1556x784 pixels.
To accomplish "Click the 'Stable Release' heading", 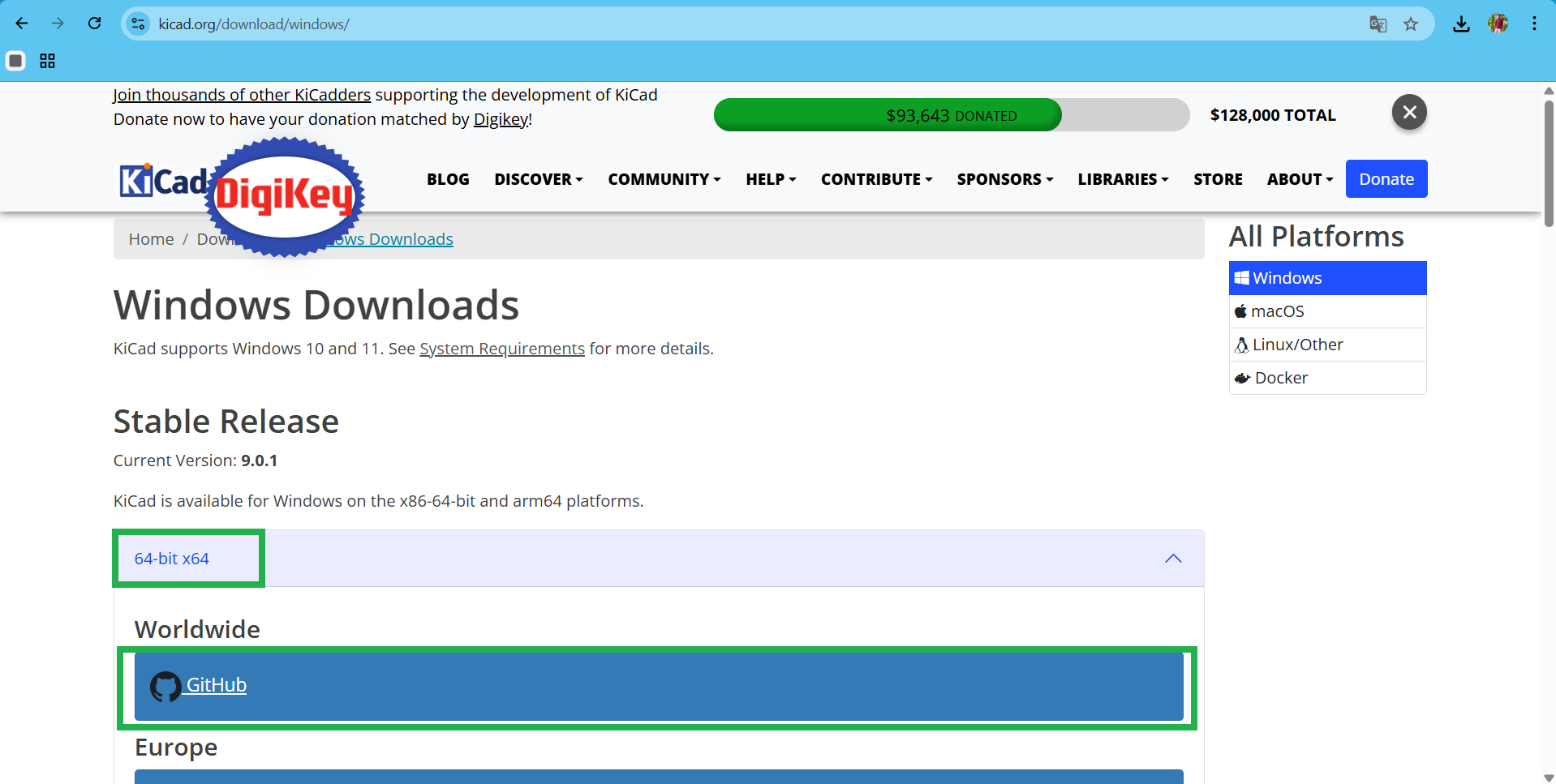I will pos(226,422).
